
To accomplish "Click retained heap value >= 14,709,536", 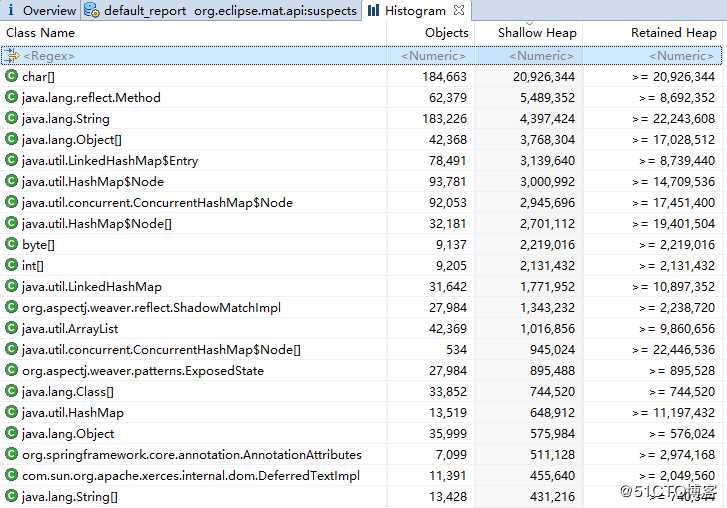I will coord(673,182).
